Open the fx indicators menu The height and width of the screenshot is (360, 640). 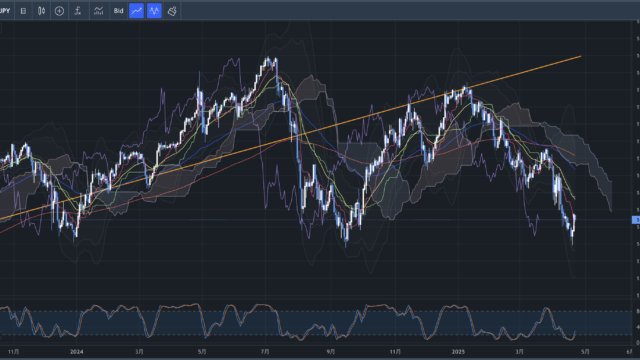(x=78, y=11)
